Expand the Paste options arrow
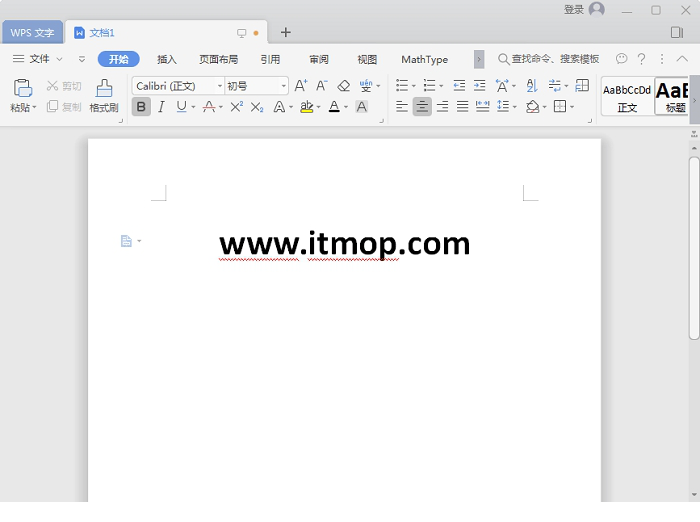This screenshot has height=522, width=700. pos(34,108)
